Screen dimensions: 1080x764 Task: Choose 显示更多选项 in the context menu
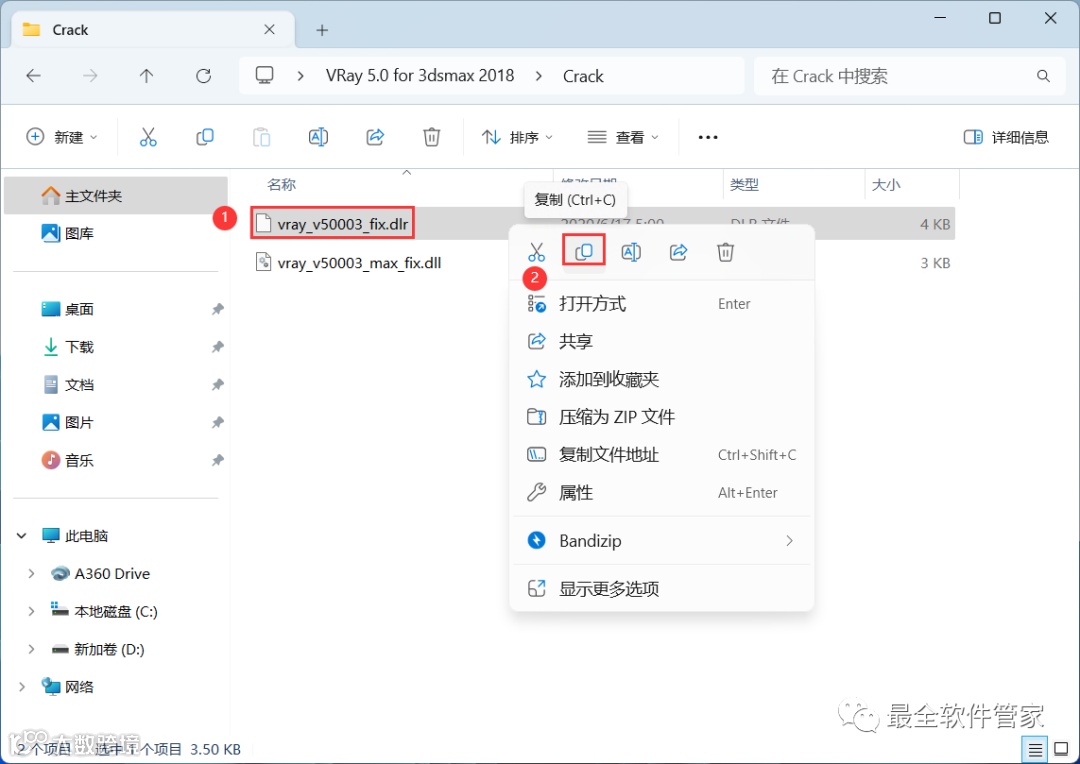(662, 588)
